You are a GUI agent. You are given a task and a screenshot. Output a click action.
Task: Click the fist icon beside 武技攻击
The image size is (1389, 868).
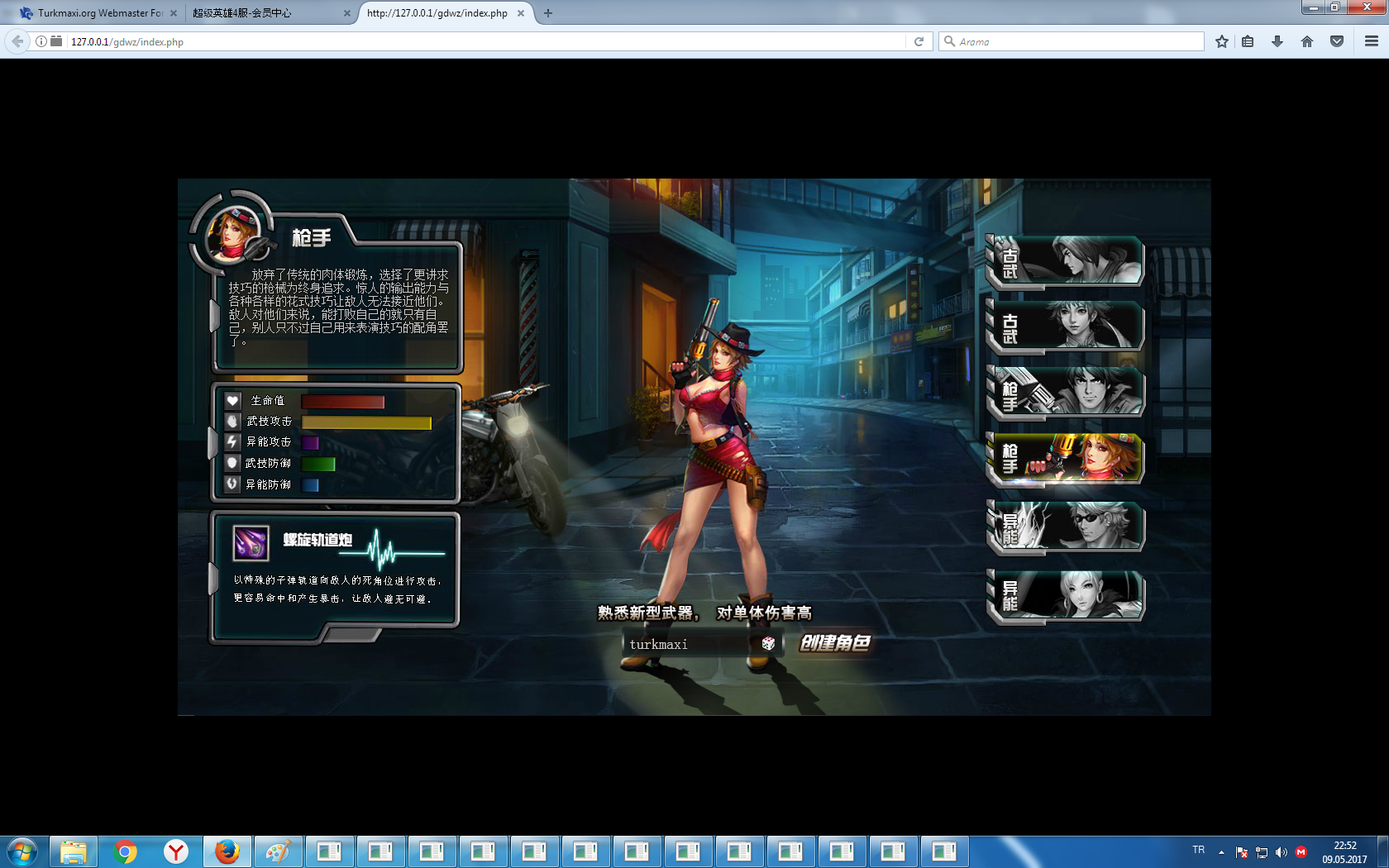(x=232, y=422)
